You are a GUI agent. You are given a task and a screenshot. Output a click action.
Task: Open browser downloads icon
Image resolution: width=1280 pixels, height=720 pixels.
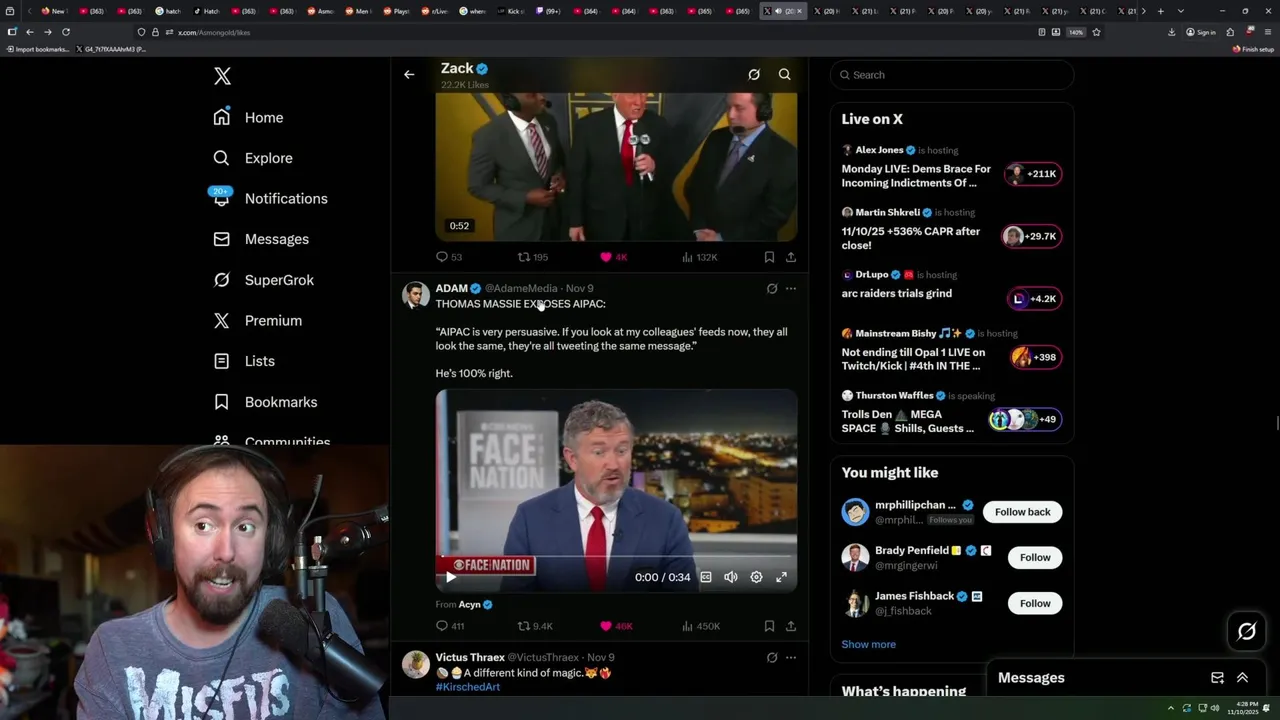point(1171,32)
